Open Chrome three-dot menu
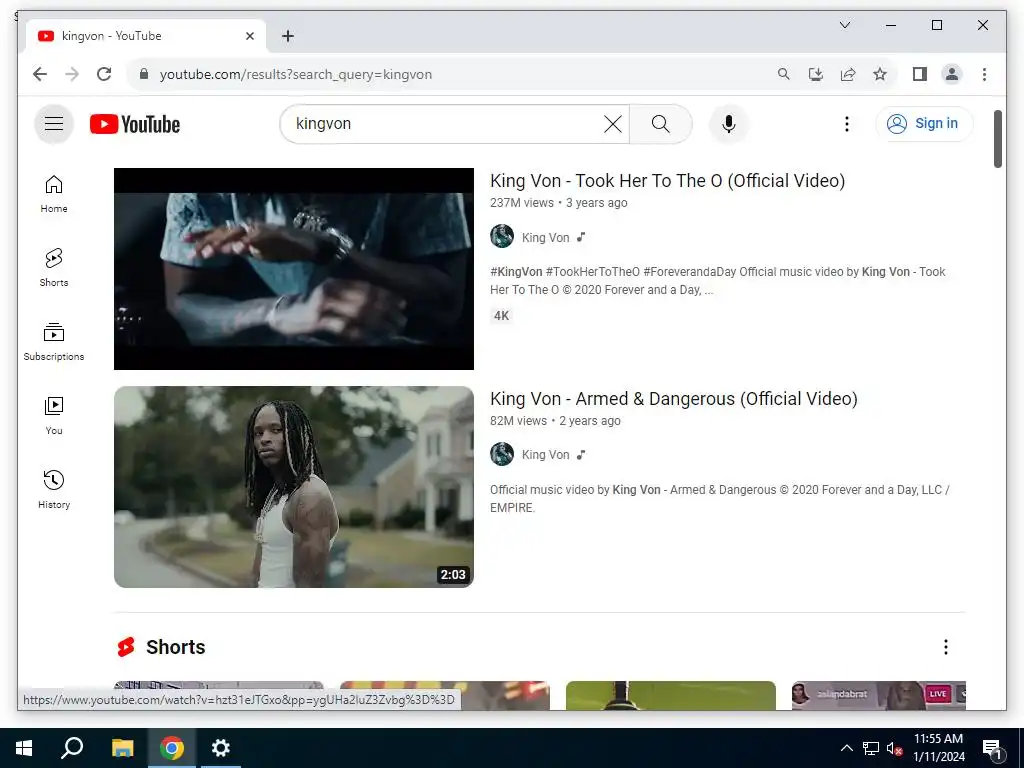1024x768 pixels. tap(984, 74)
